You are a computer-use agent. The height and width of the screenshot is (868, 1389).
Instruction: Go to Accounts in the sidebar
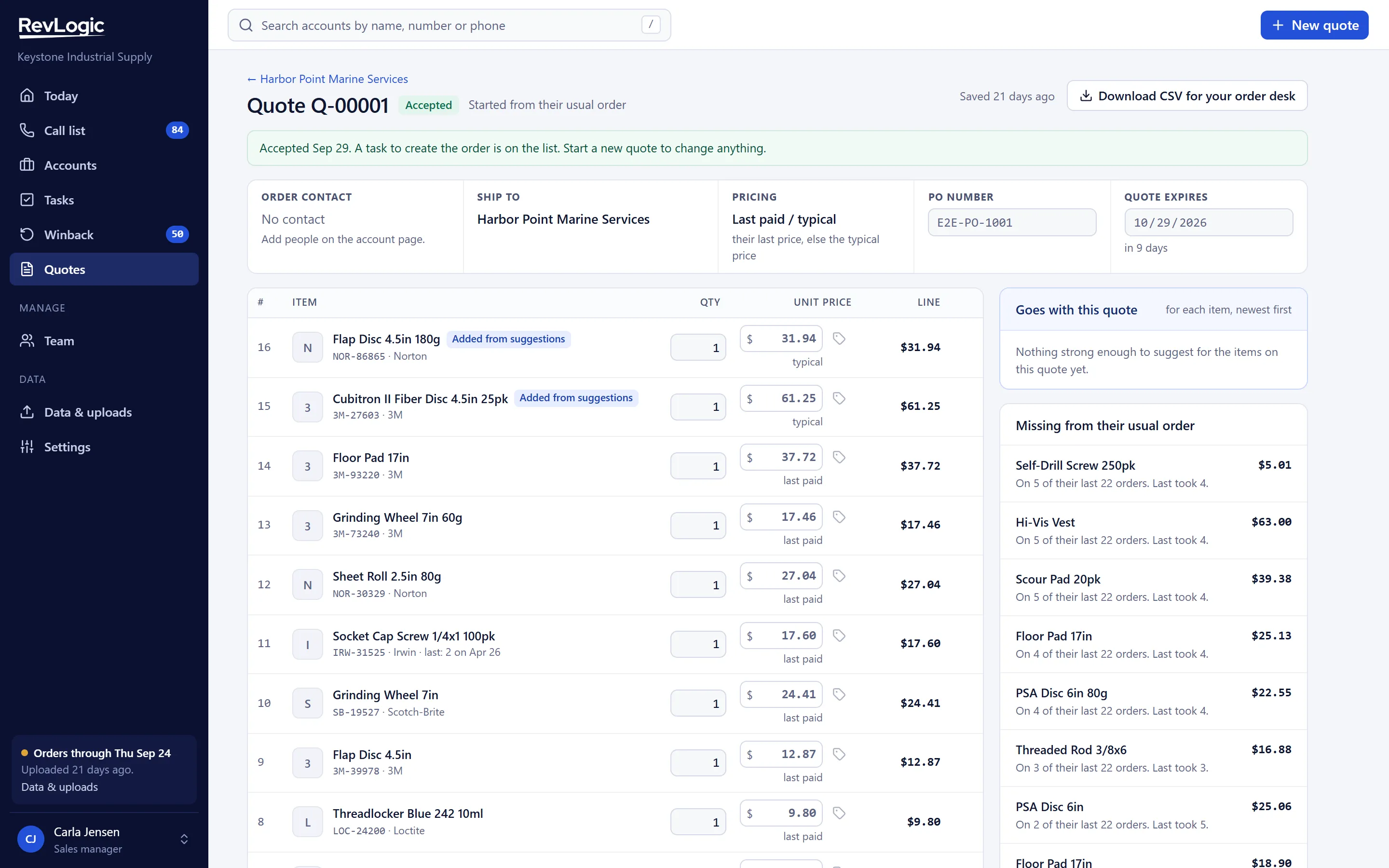point(104,165)
